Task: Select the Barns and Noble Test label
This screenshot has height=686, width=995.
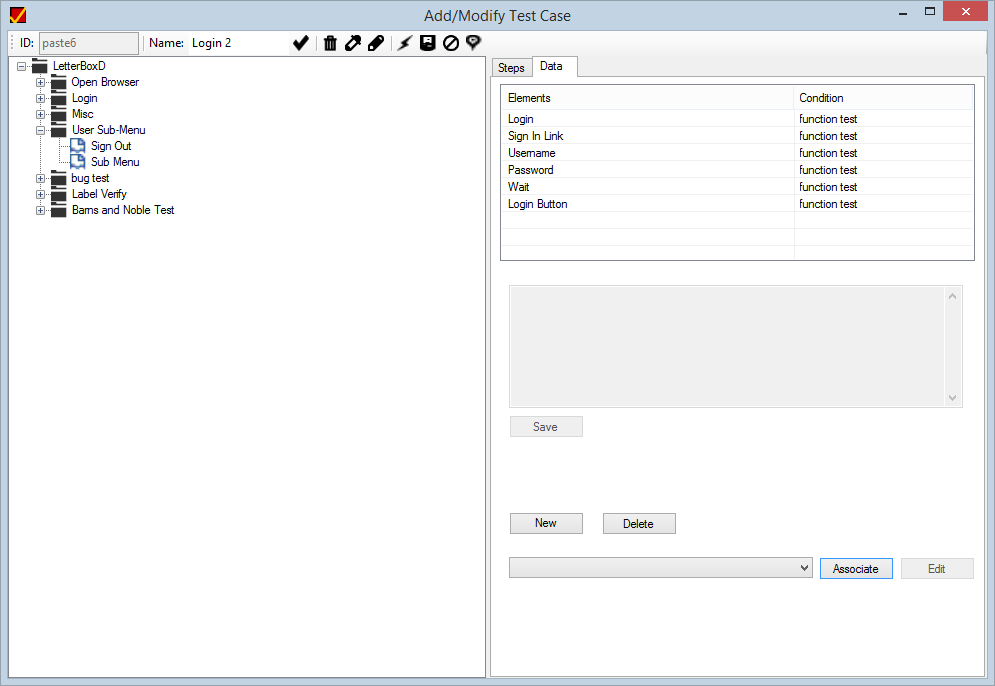Action: [x=123, y=210]
